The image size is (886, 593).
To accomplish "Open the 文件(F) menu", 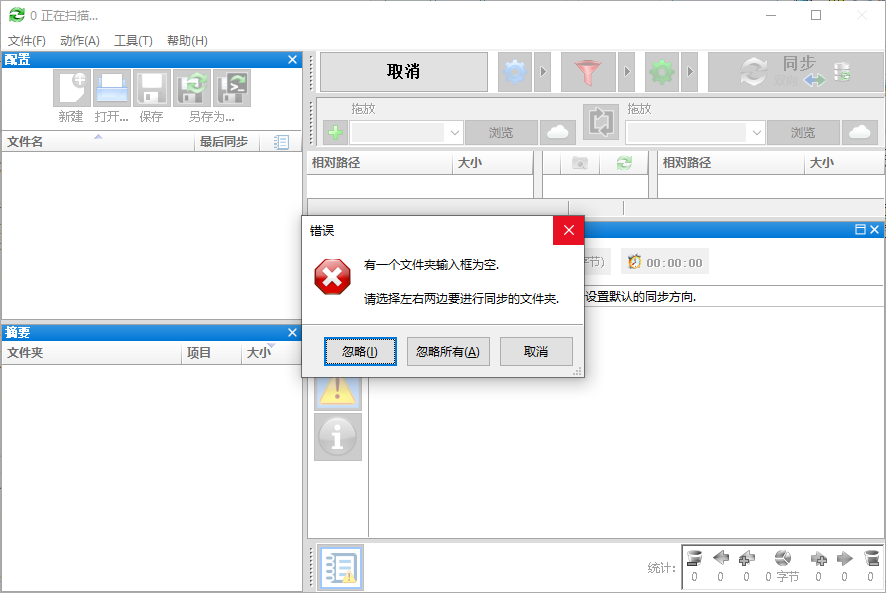I will (x=27, y=41).
